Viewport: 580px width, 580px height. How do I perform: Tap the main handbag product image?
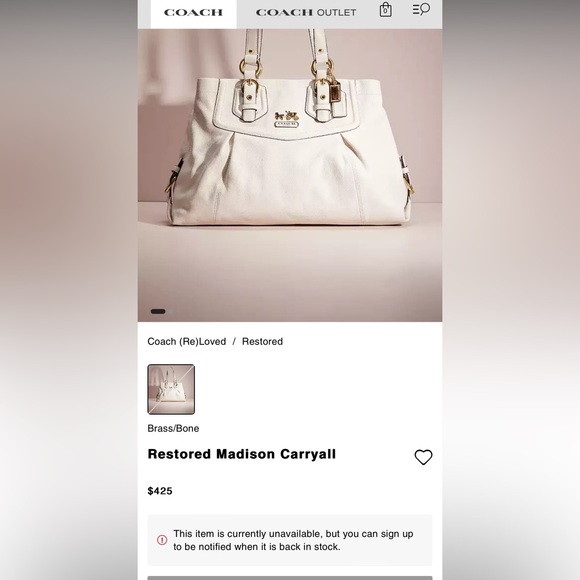pos(290,175)
